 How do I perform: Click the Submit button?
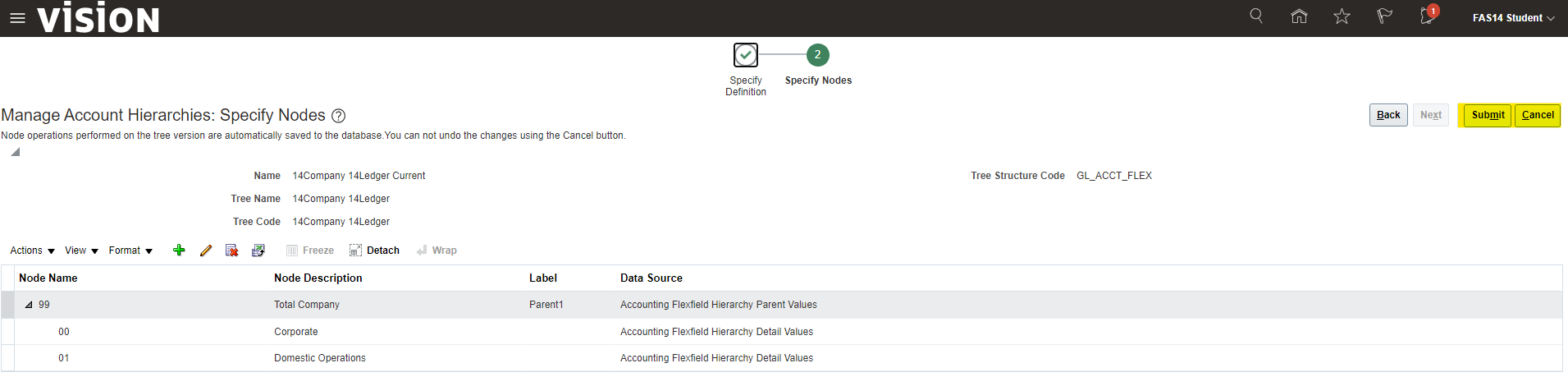[1488, 115]
